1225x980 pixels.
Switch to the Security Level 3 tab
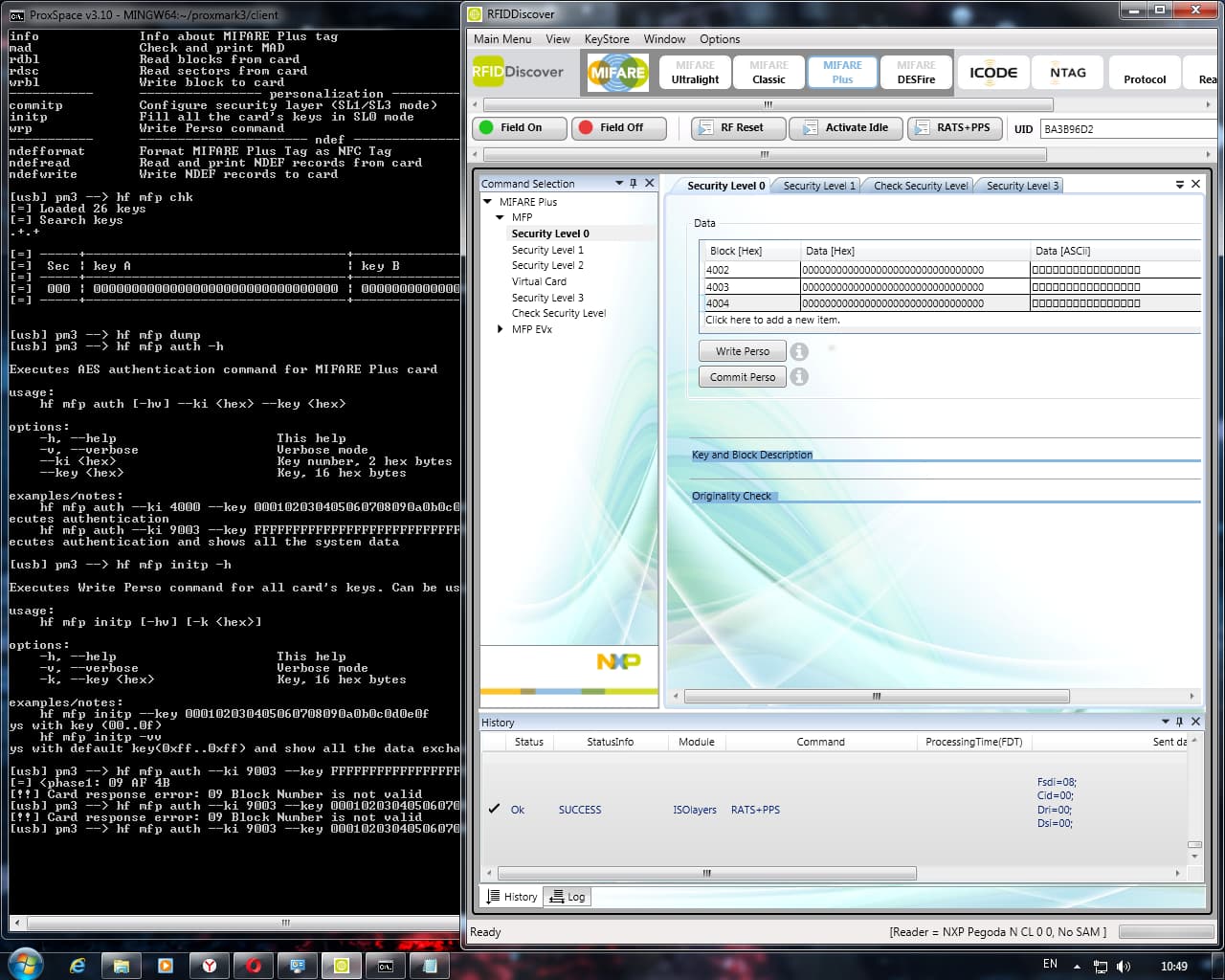(1022, 186)
